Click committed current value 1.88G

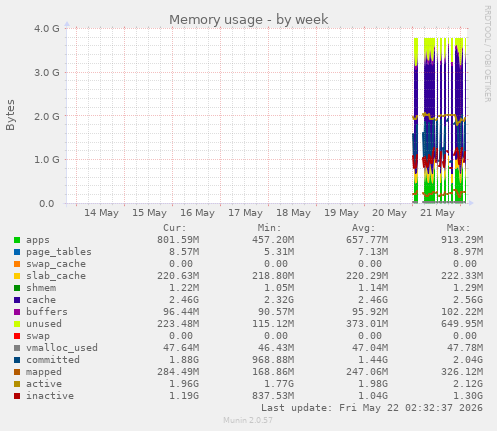click(184, 360)
